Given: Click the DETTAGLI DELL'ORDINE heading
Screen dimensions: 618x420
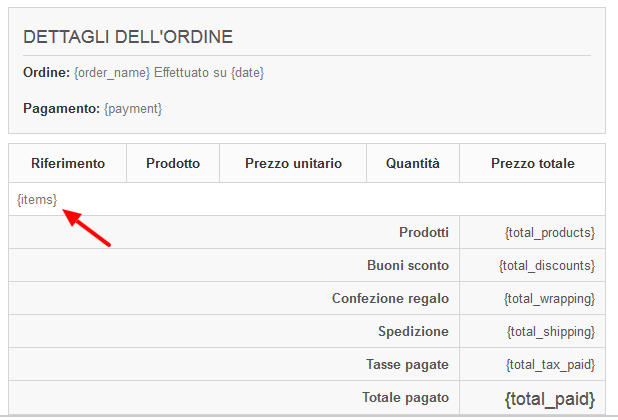Looking at the screenshot, I should pyautogui.click(x=128, y=37).
